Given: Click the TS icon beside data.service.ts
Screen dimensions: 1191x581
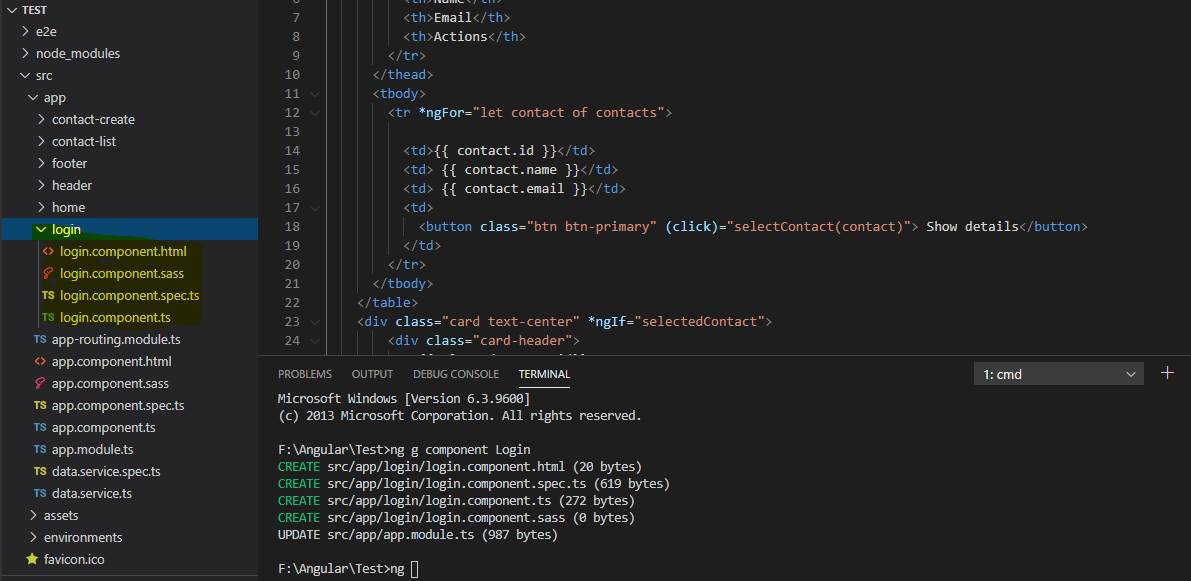Looking at the screenshot, I should point(40,494).
